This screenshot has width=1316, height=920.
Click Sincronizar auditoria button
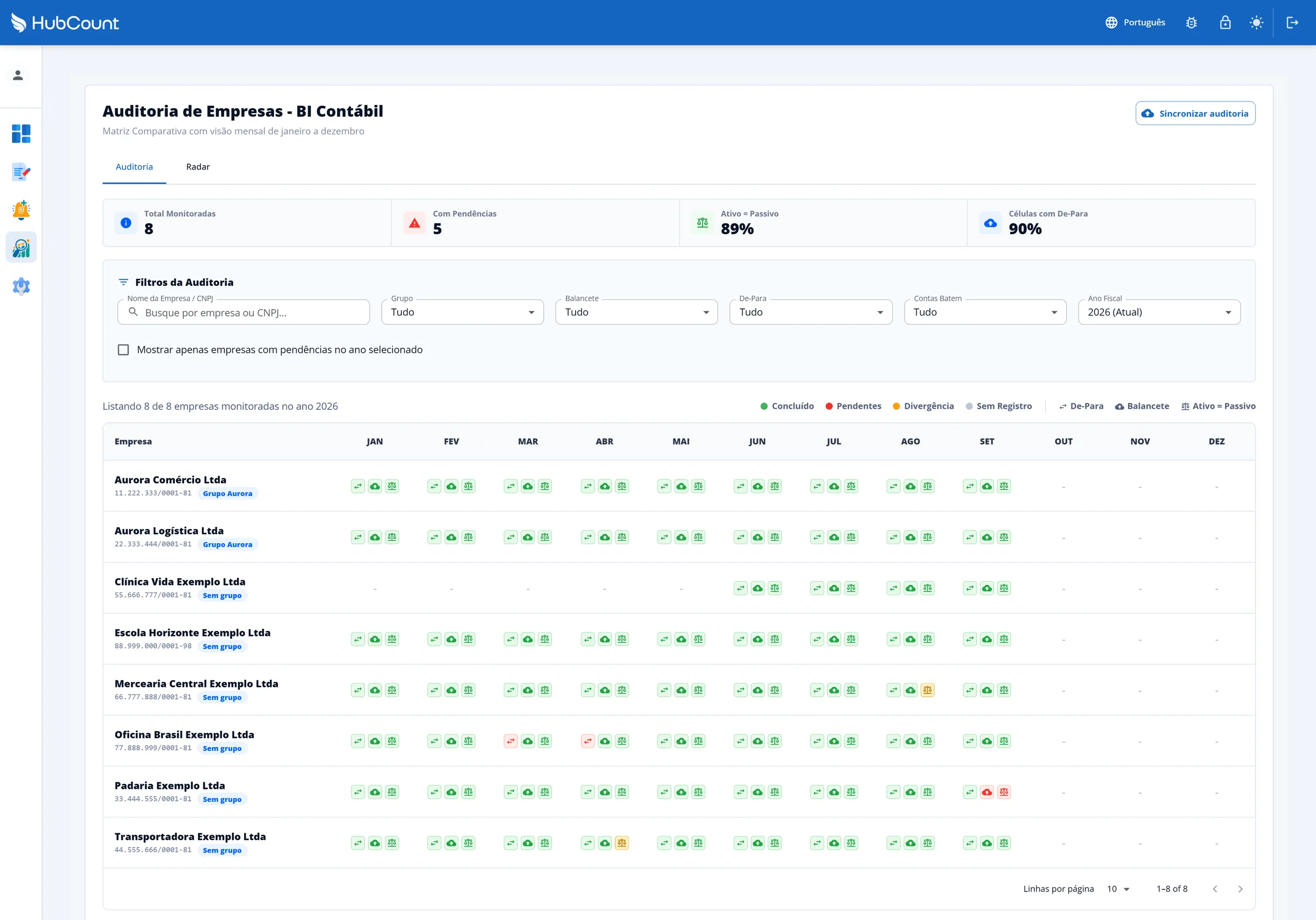(x=1195, y=114)
